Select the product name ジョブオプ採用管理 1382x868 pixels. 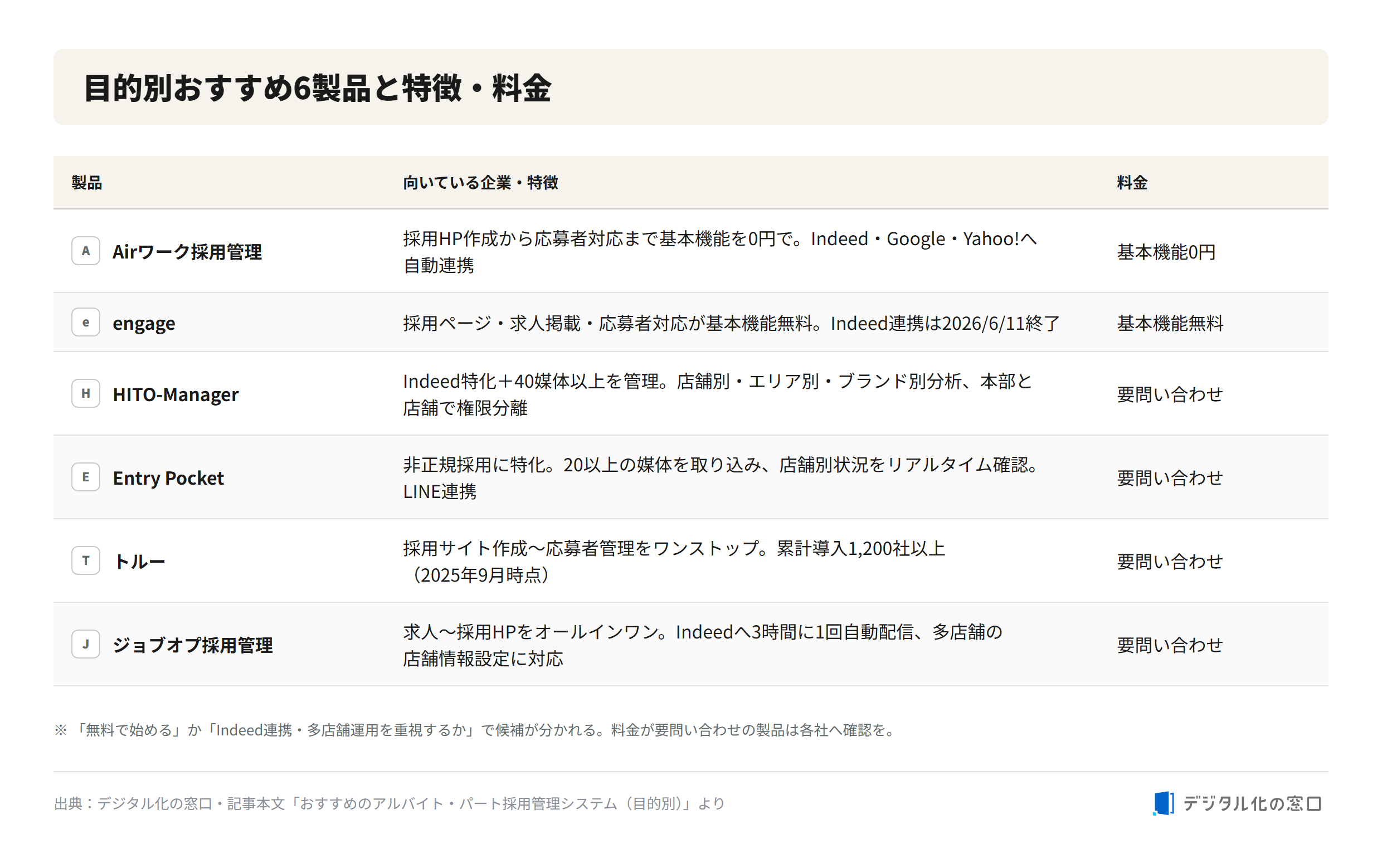click(192, 645)
